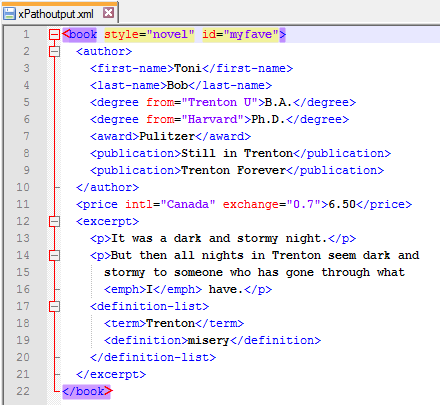The width and height of the screenshot is (440, 405).
Task: Click the save disk icon on xPathoutput.xml tab
Action: click(9, 14)
